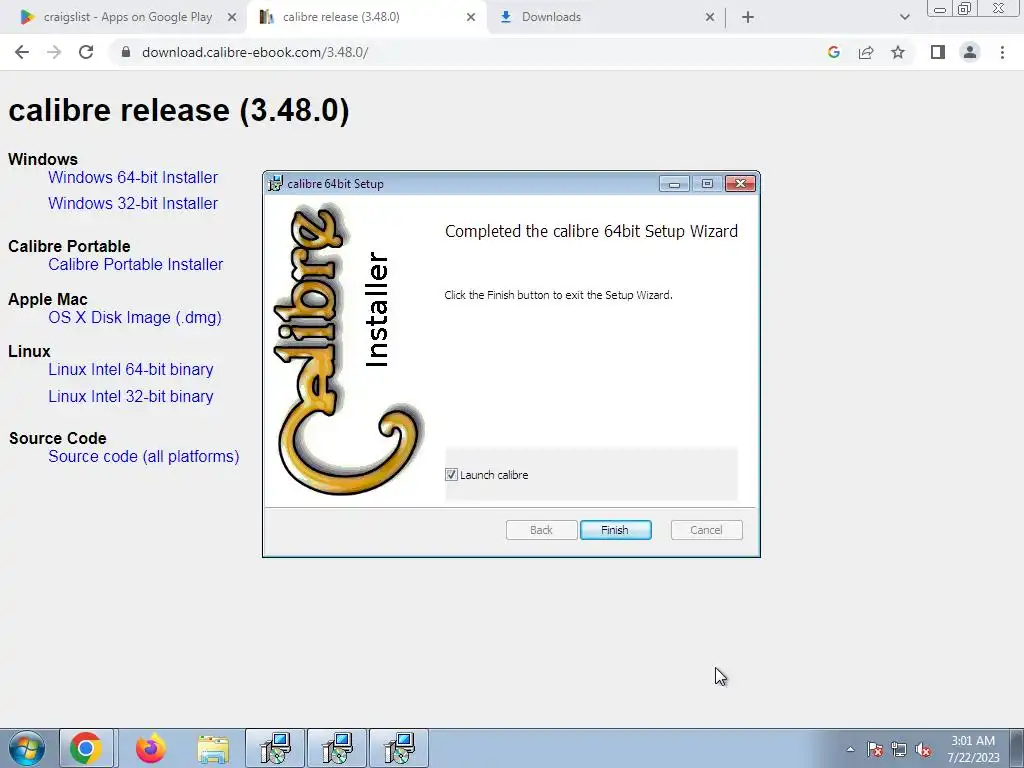
Task: Select second installer icon in taskbar
Action: pos(337,748)
